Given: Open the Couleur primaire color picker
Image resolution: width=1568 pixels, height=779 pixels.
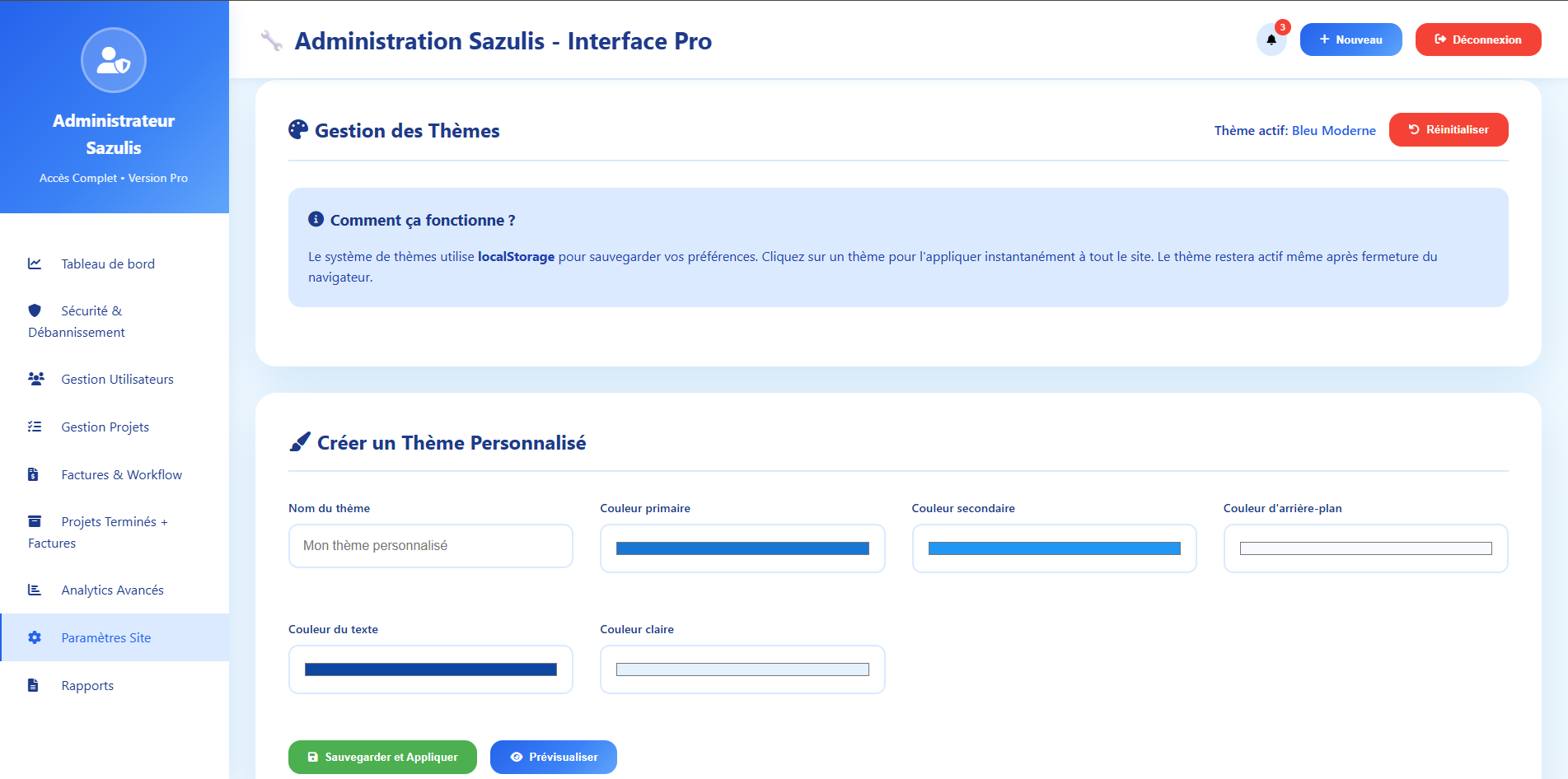Looking at the screenshot, I should coord(742,548).
